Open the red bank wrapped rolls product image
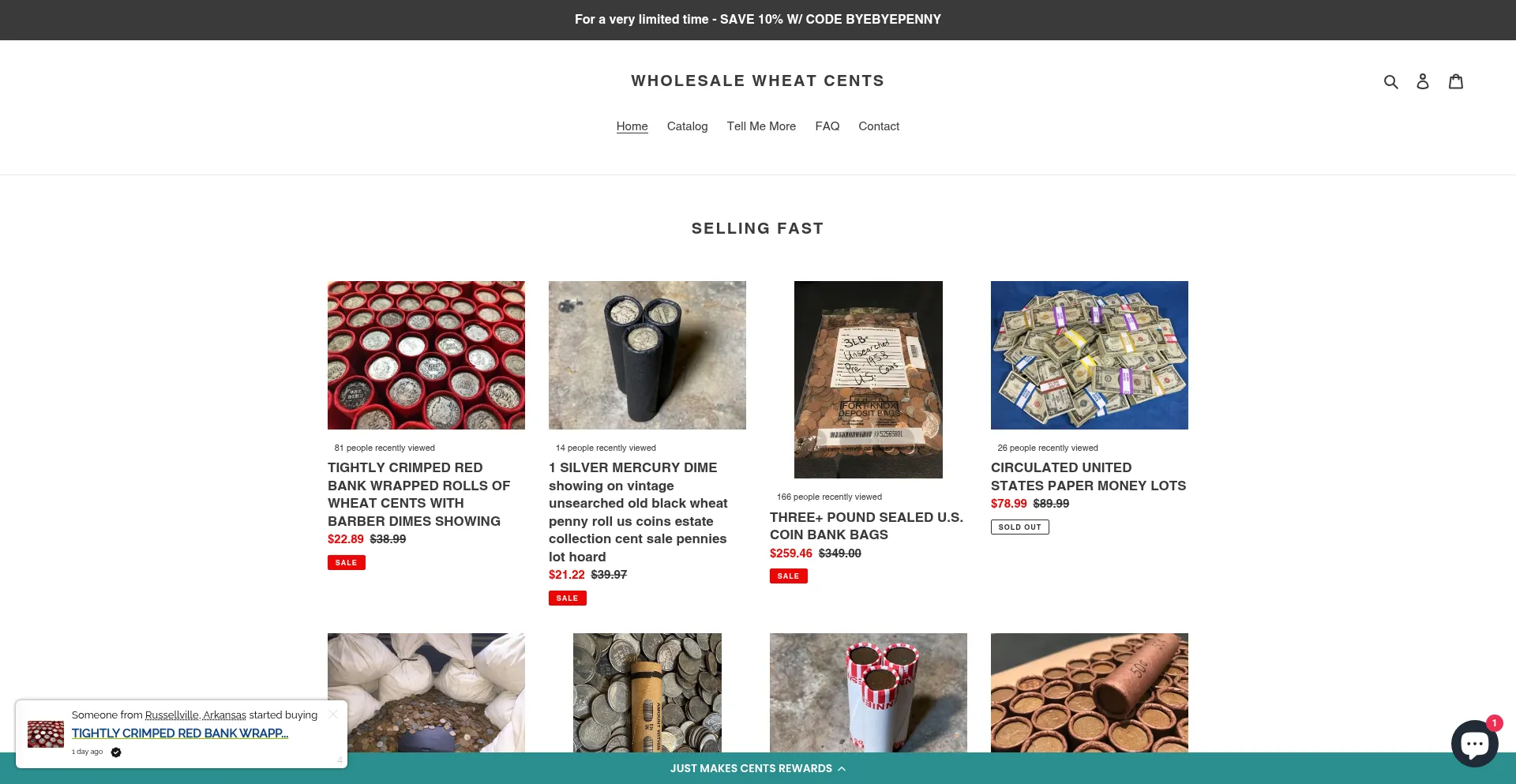1516x784 pixels. pos(426,355)
